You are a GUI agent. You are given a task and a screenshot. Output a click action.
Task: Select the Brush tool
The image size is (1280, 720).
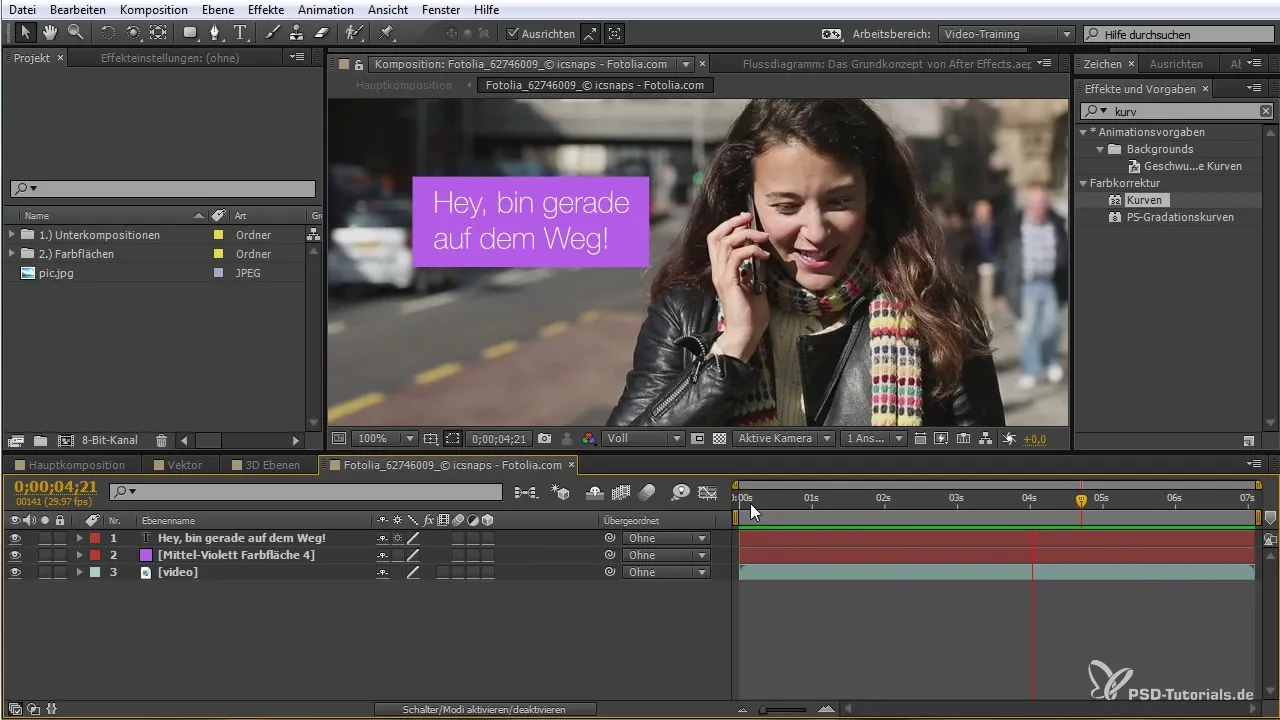coord(272,33)
